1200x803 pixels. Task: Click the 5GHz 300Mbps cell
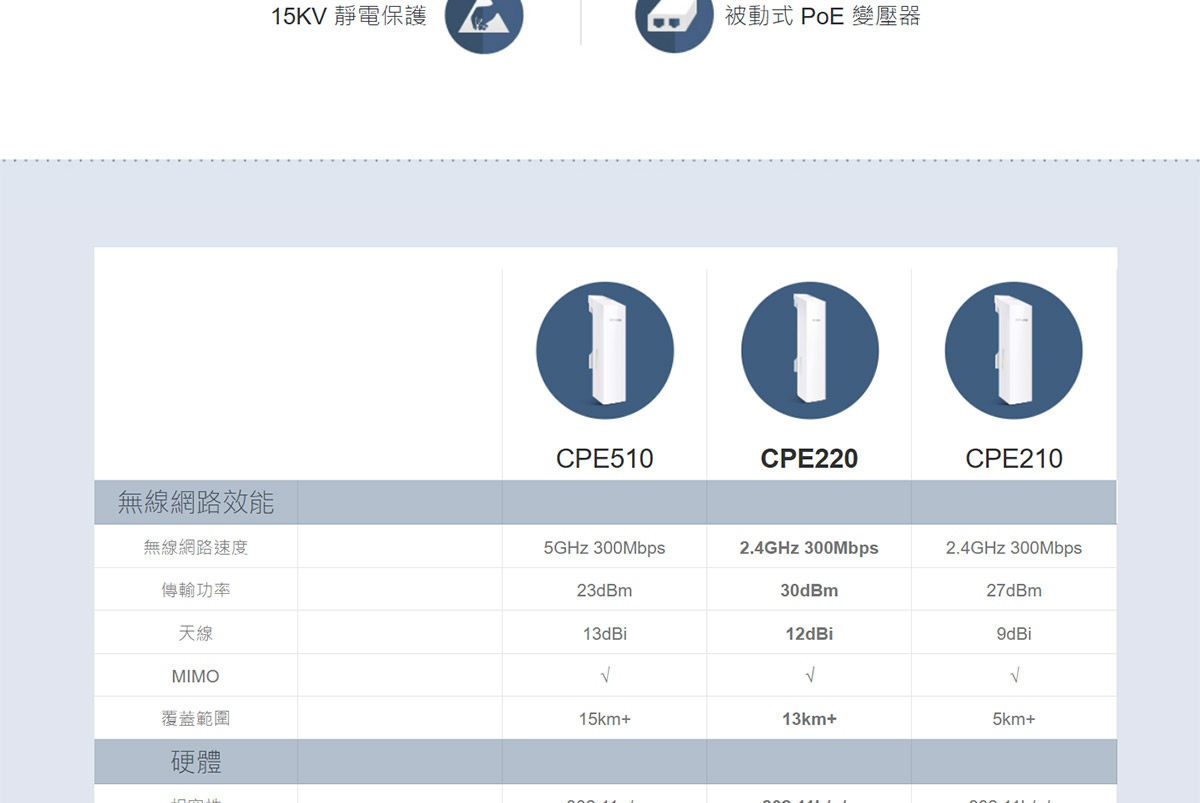coord(605,548)
